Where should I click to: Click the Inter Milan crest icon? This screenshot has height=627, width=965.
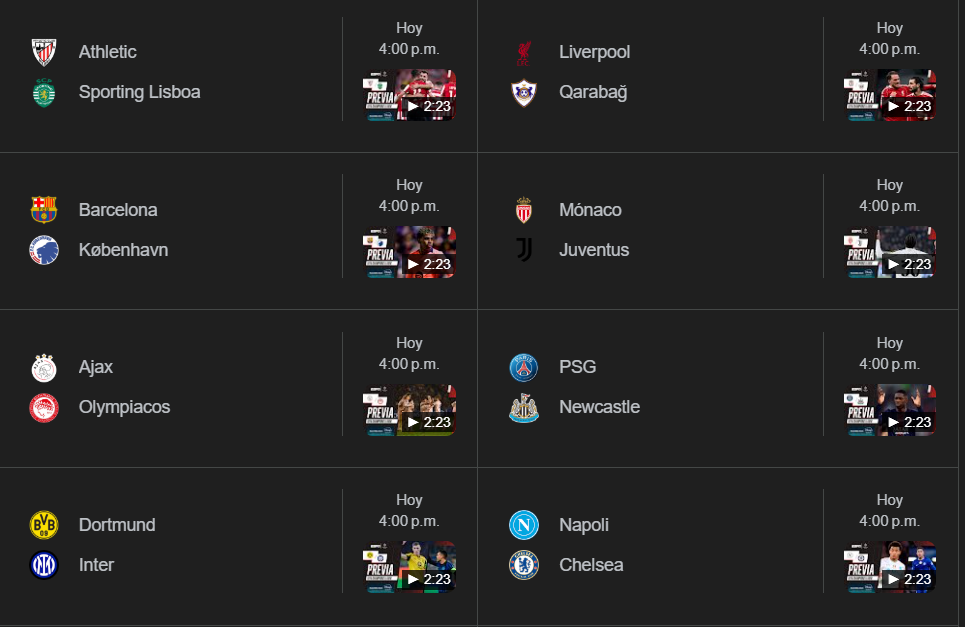tap(44, 565)
